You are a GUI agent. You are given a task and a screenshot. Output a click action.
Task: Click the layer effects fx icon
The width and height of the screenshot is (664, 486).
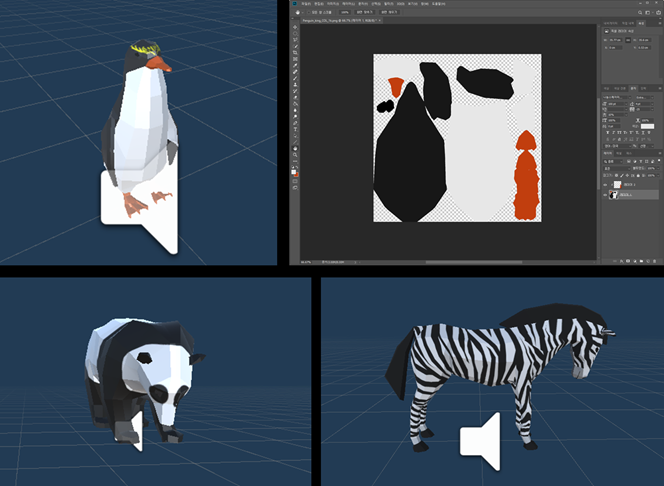(622, 261)
